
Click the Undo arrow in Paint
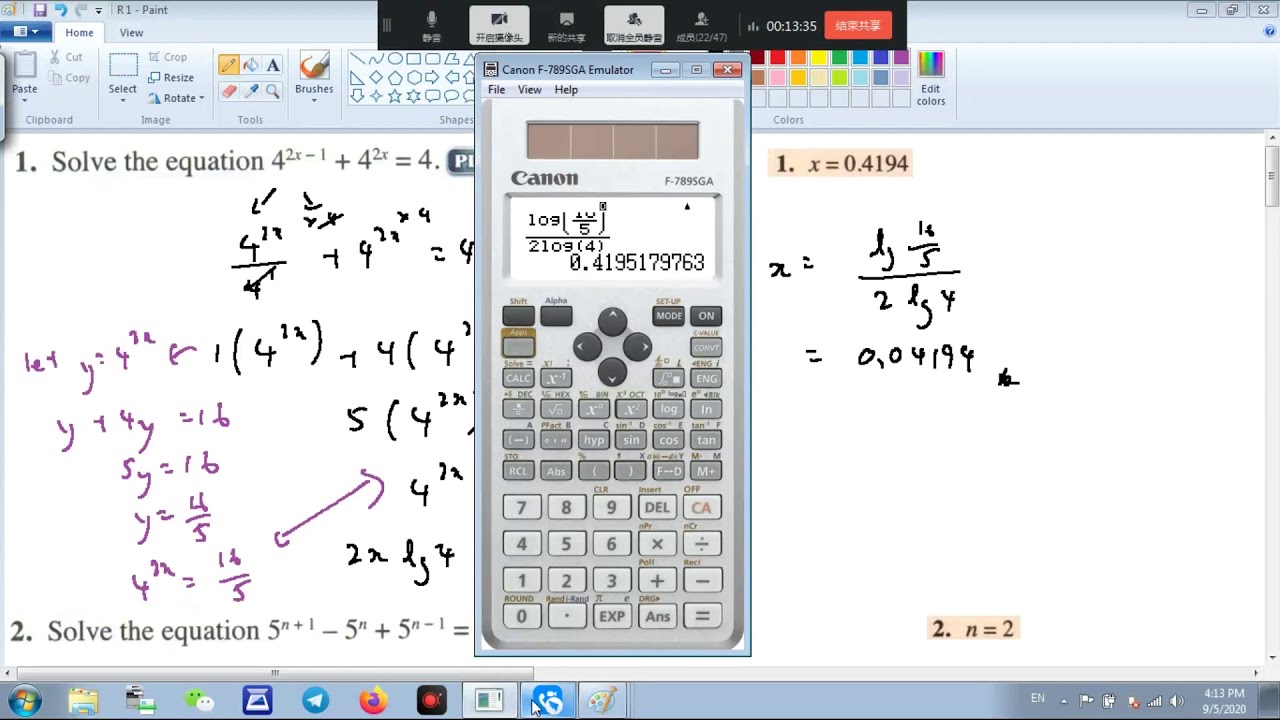(60, 10)
